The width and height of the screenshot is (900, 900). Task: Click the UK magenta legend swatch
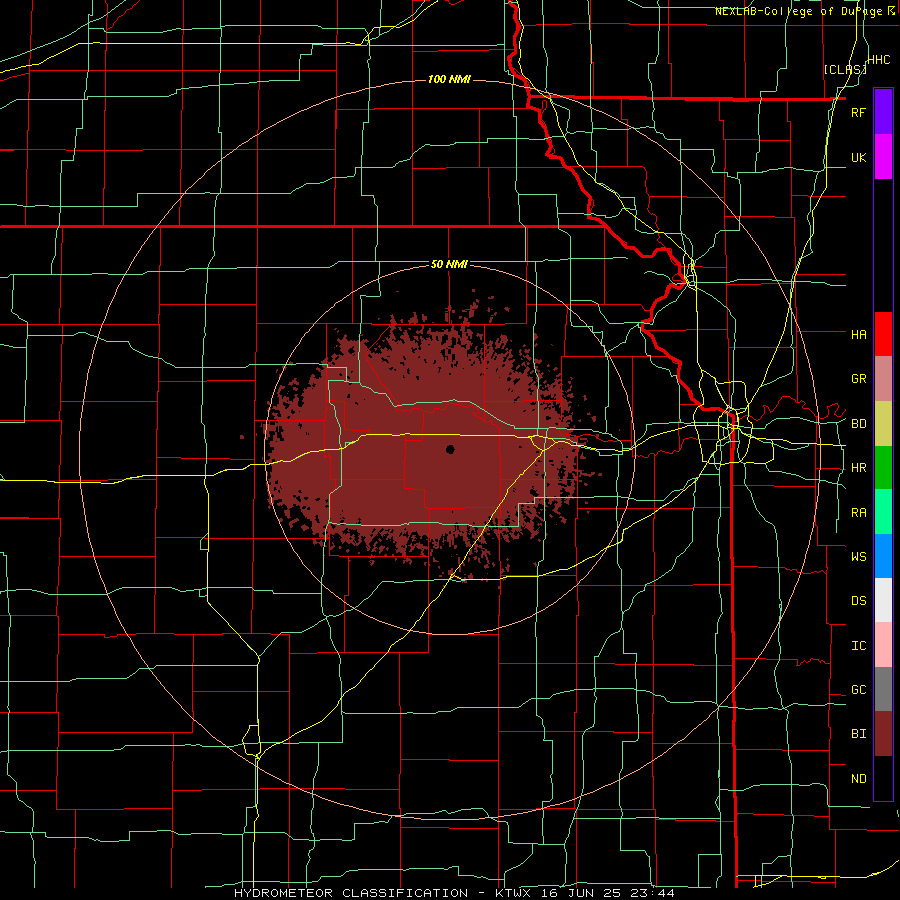(x=883, y=157)
